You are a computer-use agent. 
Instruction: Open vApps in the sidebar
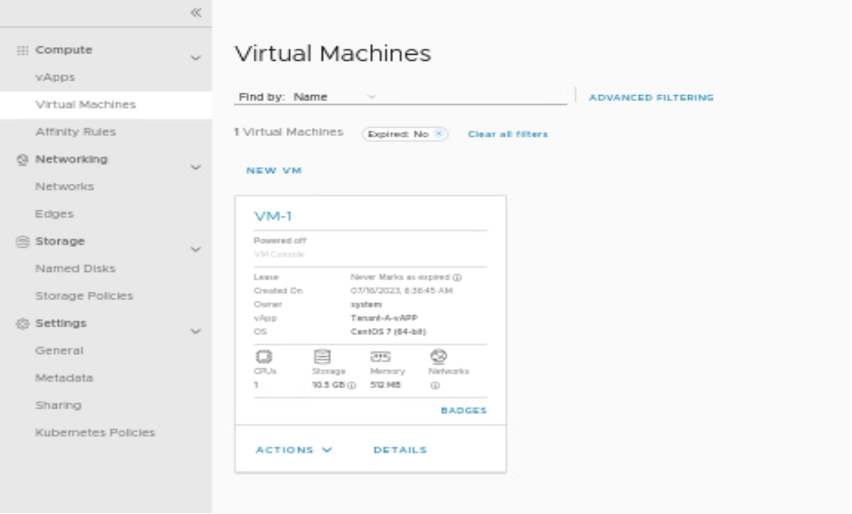tap(55, 77)
